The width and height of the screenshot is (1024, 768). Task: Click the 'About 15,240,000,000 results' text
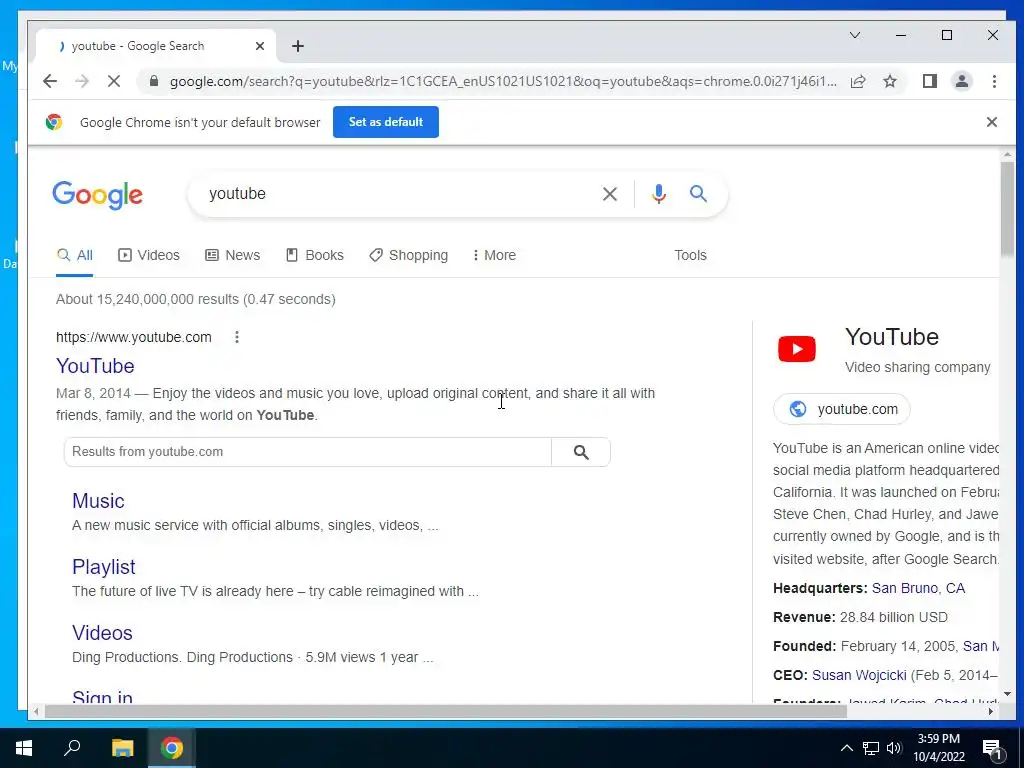[196, 299]
